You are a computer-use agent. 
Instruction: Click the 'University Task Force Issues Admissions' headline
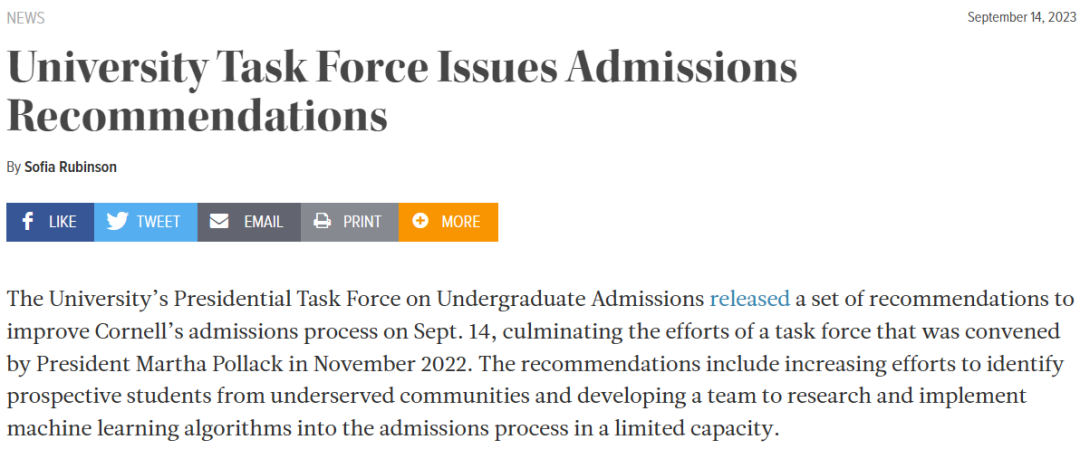click(402, 68)
